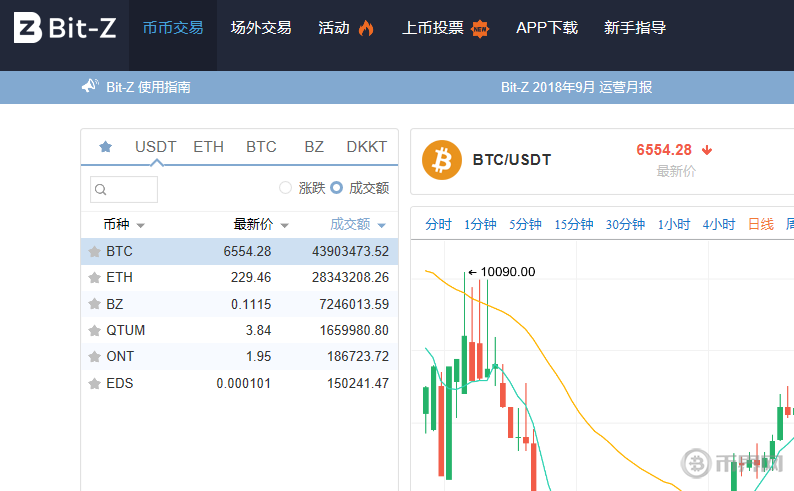794x491 pixels.
Task: Favorite BTC with its star icon
Action: coord(94,252)
